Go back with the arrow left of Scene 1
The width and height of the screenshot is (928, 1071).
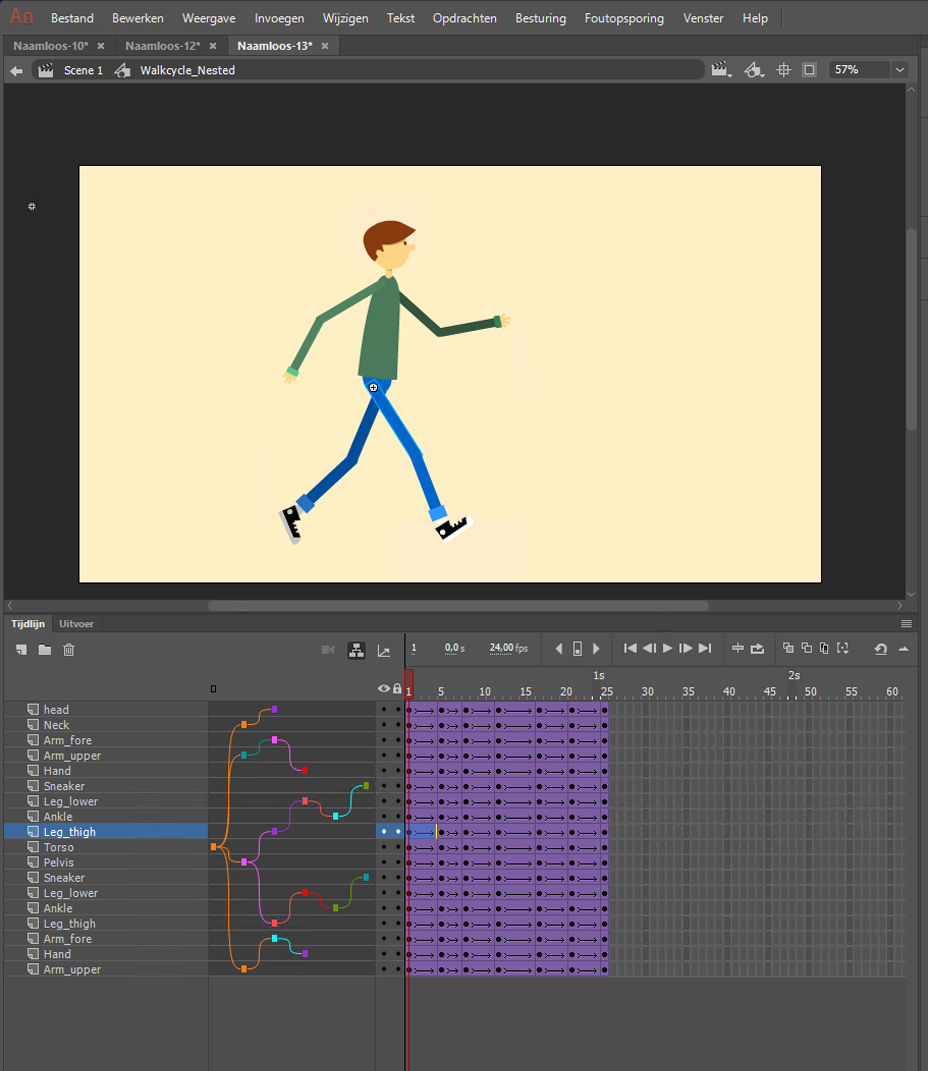click(x=16, y=70)
